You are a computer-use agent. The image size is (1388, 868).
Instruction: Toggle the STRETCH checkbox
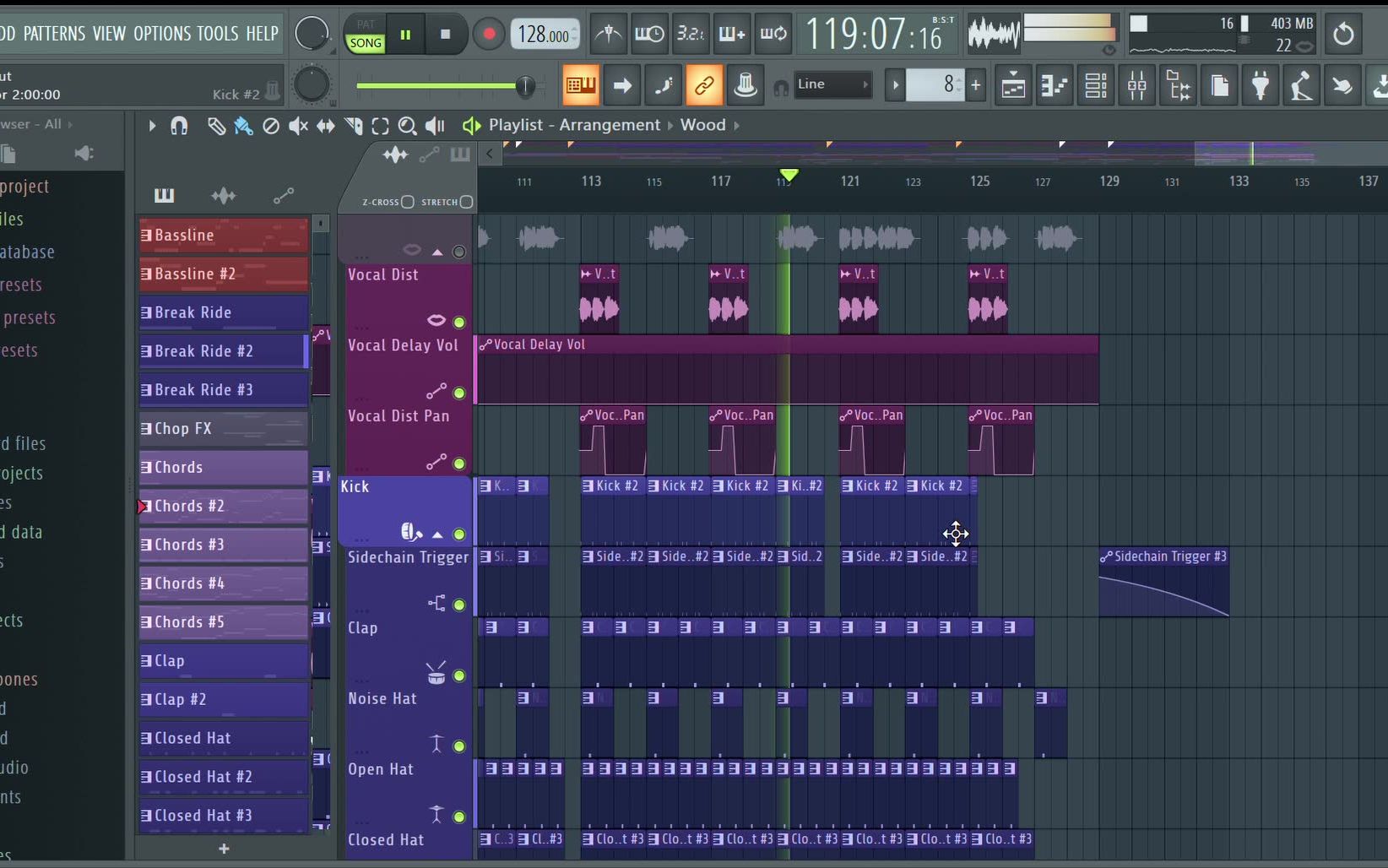[466, 202]
